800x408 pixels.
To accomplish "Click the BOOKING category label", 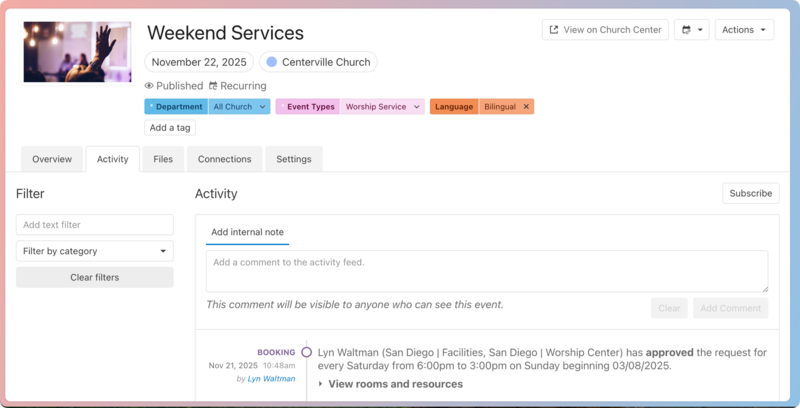I will (276, 352).
